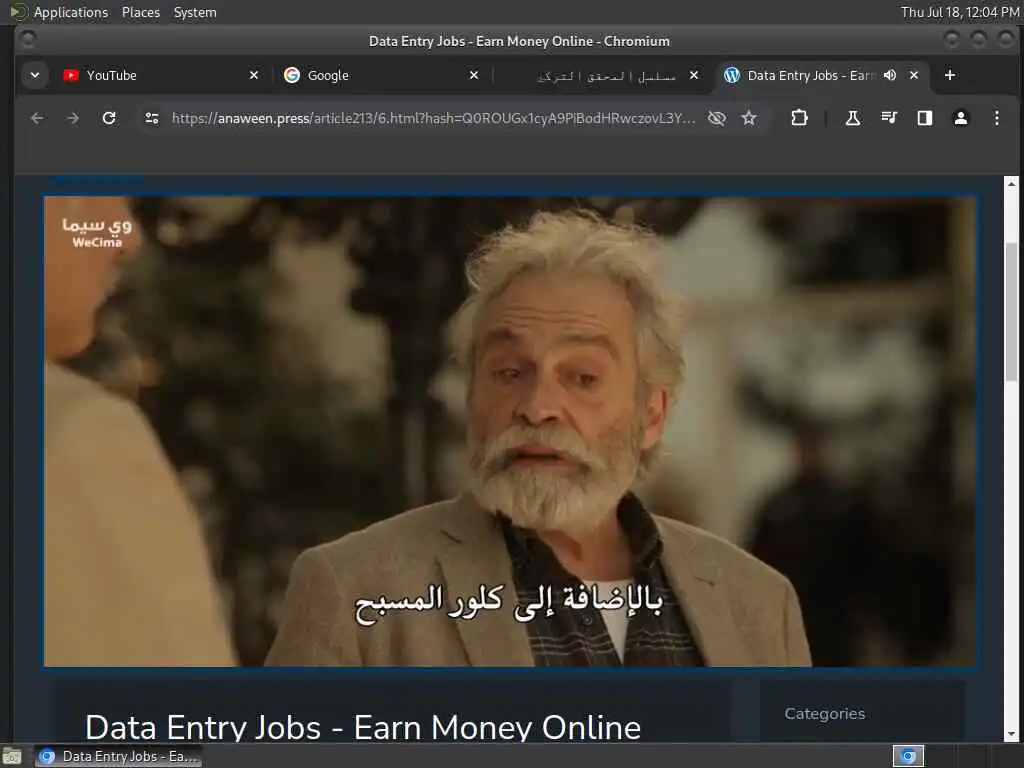1024x768 pixels.
Task: Click scrollbar up arrow
Action: (1011, 183)
